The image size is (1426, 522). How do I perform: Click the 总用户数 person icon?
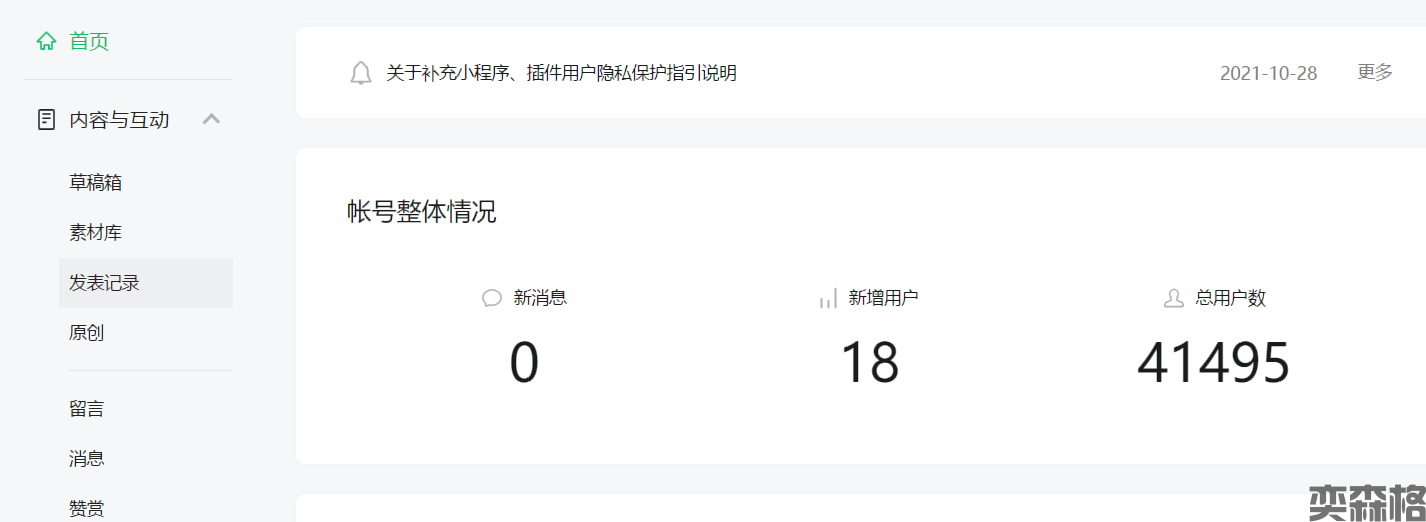click(x=1174, y=298)
